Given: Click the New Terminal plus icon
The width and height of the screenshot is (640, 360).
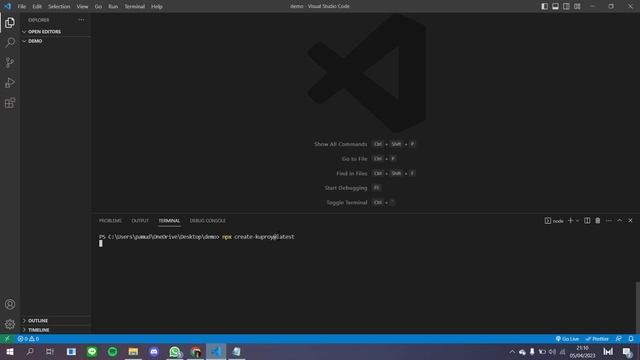Looking at the screenshot, I should (570, 220).
